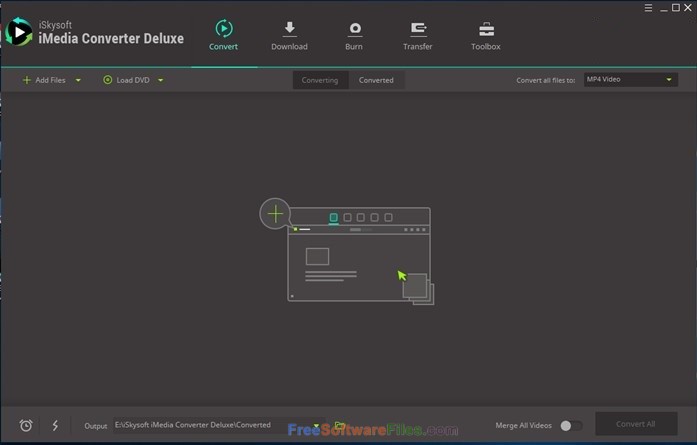Switch to the Download section

tap(289, 36)
